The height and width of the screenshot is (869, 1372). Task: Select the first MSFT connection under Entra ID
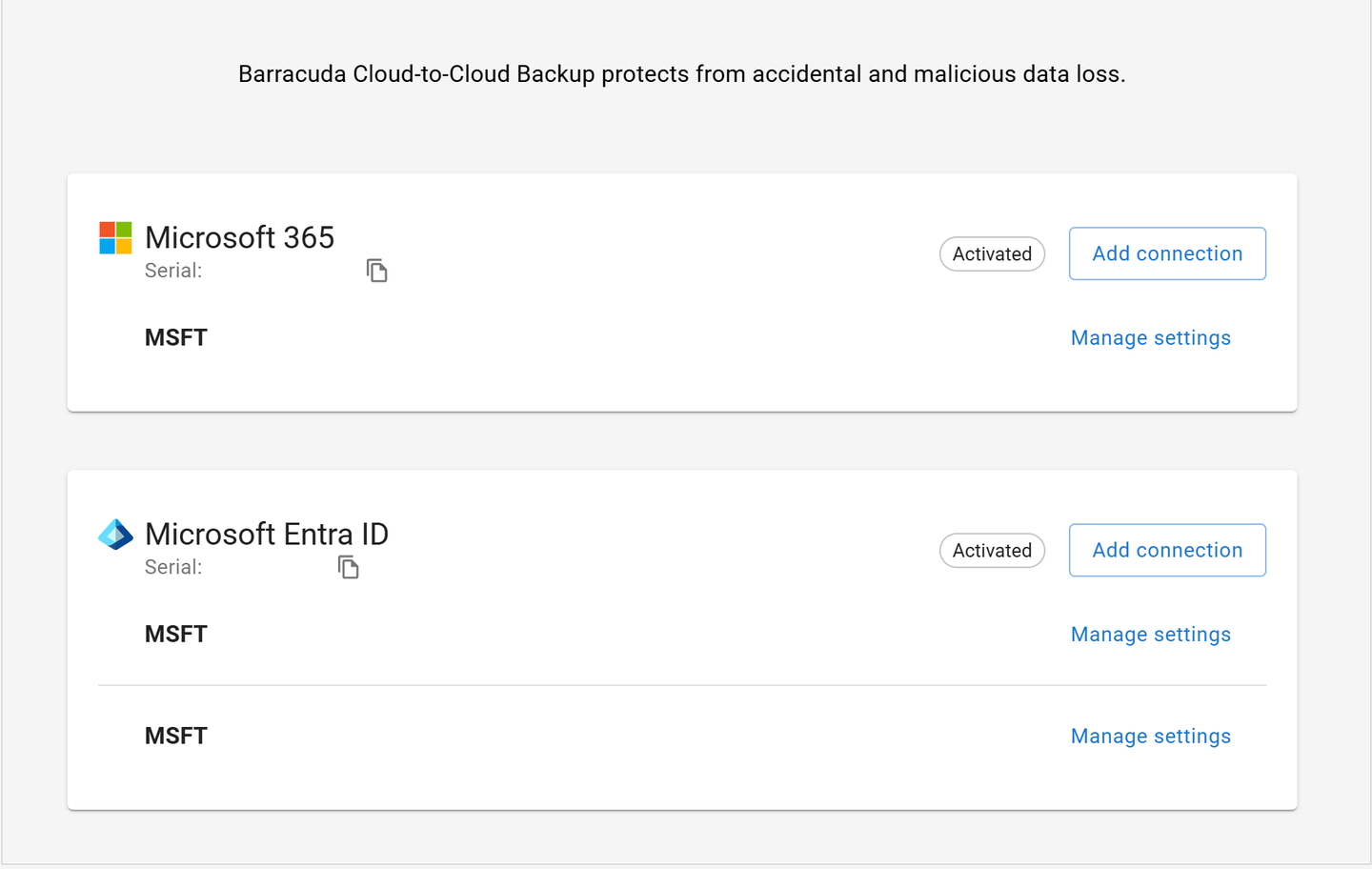(x=176, y=635)
